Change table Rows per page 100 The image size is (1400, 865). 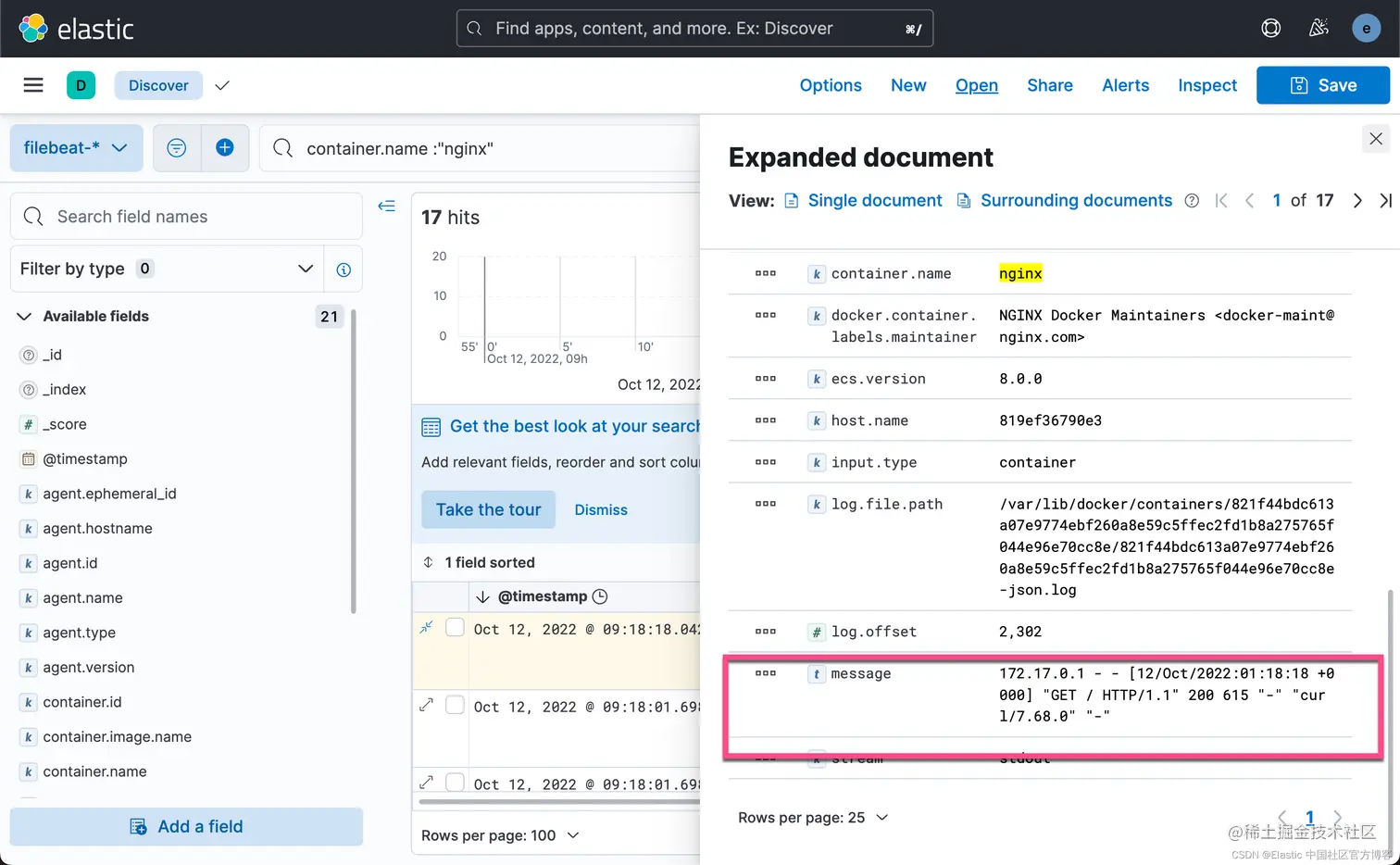tap(500, 835)
